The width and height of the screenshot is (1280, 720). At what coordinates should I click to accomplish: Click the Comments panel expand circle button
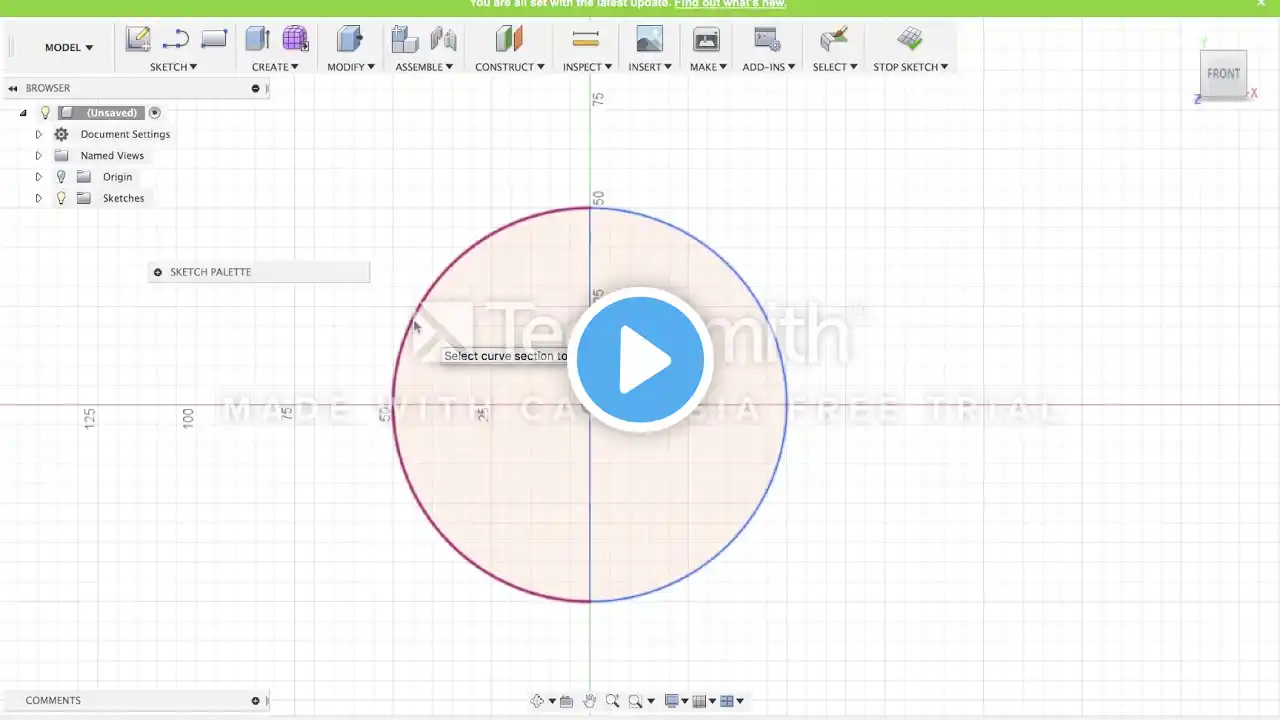coord(256,701)
